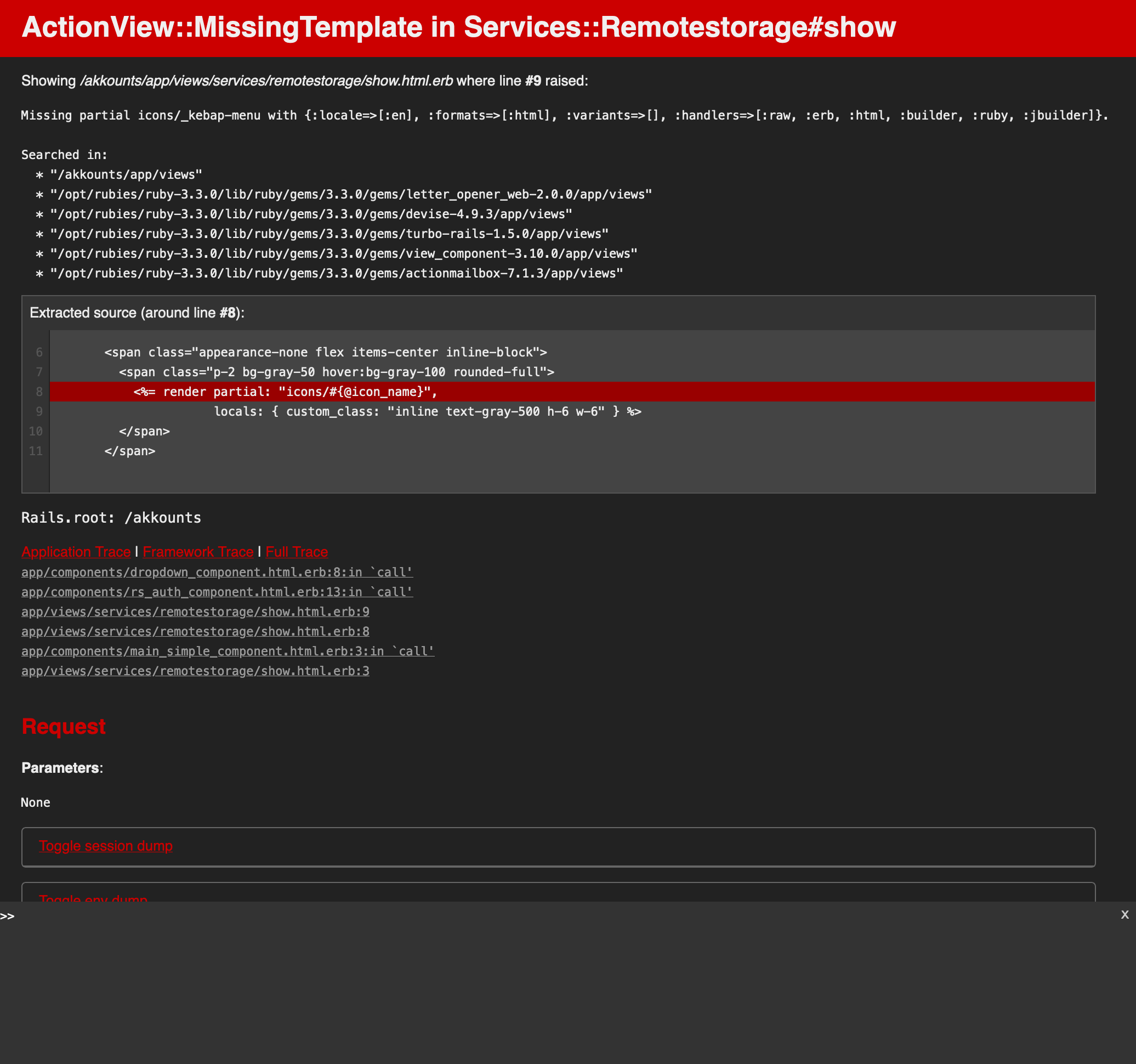The image size is (1136, 1064).
Task: Open main_simple_component.html.erb:3 trace link
Action: 228,651
